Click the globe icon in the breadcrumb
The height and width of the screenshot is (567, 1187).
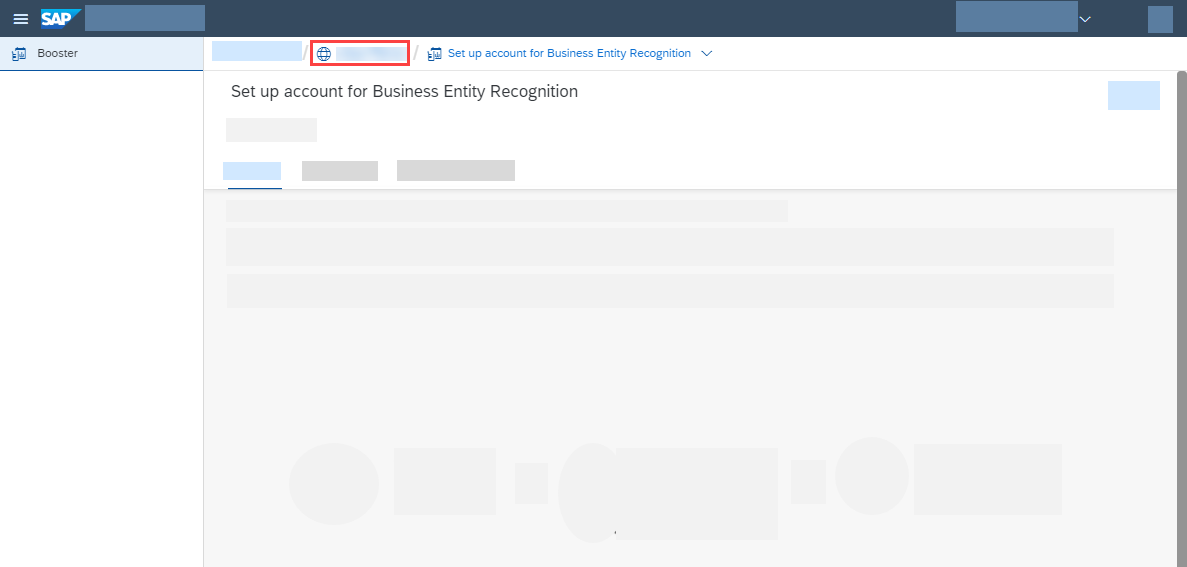pyautogui.click(x=324, y=54)
